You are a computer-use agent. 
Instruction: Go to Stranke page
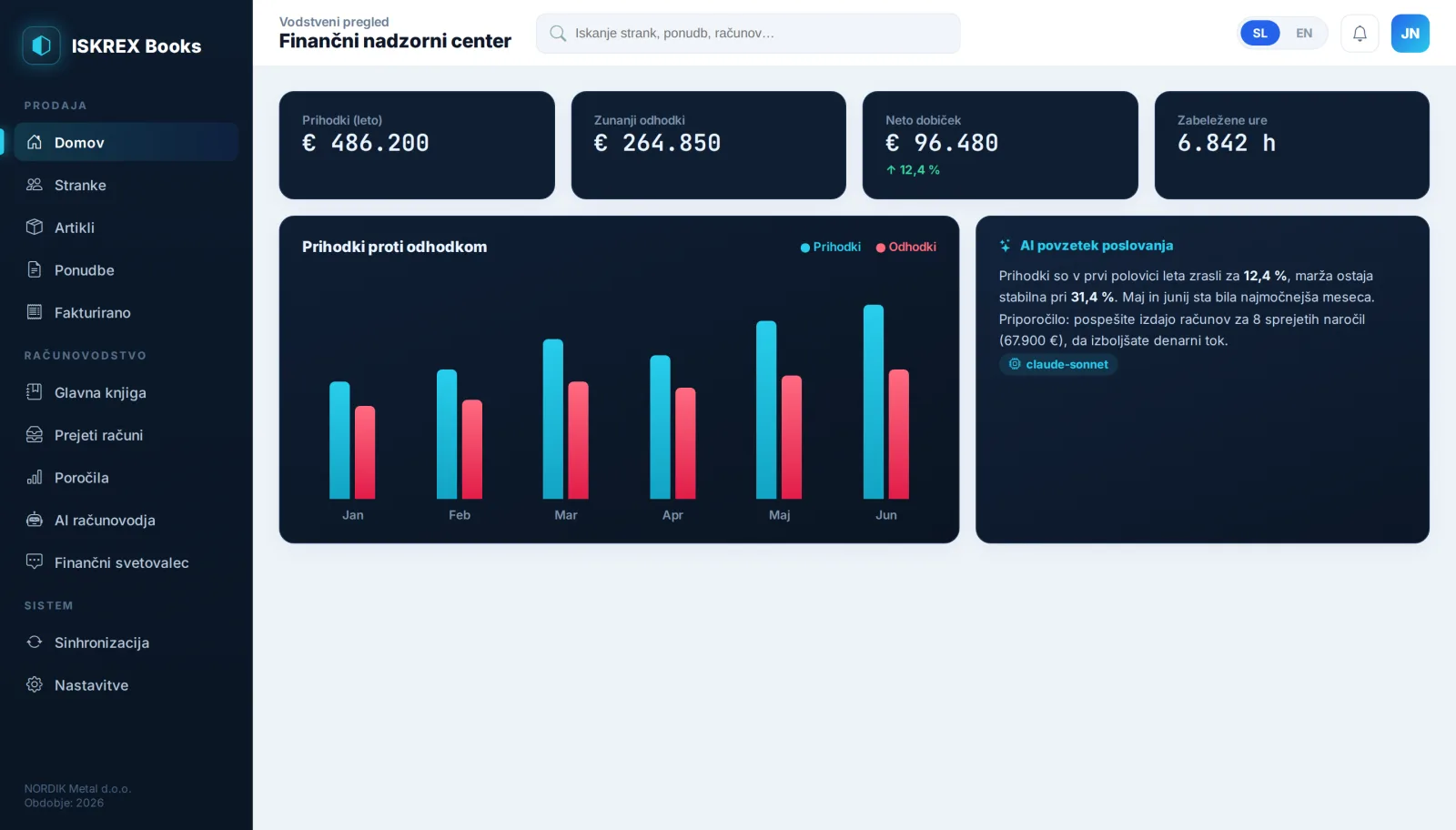tap(126, 185)
